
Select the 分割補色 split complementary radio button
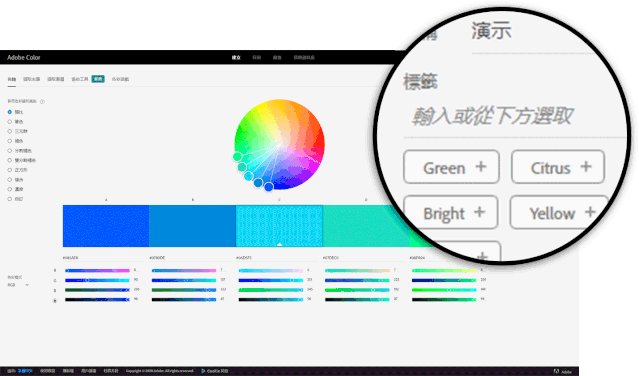(9, 150)
